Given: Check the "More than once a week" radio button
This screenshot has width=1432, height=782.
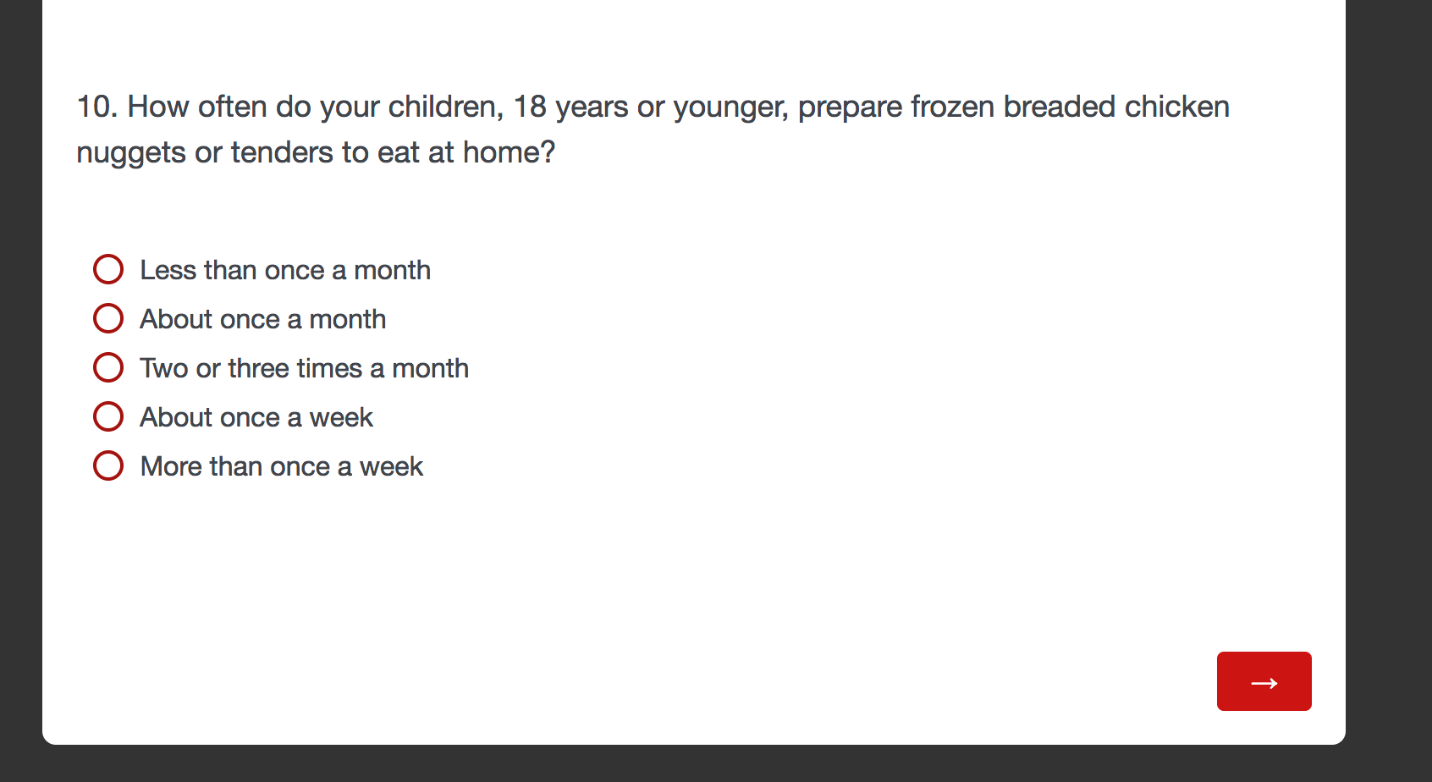Looking at the screenshot, I should tap(108, 466).
